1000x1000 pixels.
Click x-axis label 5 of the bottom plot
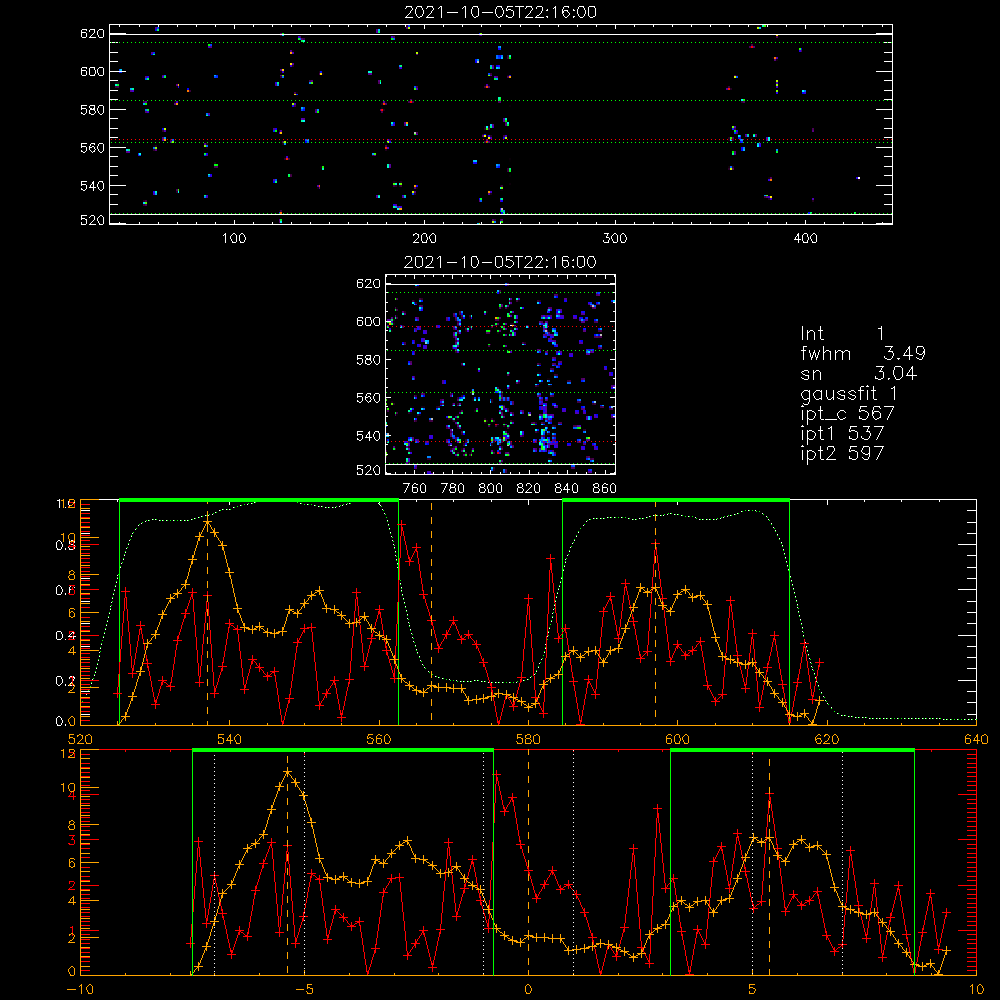(x=752, y=990)
